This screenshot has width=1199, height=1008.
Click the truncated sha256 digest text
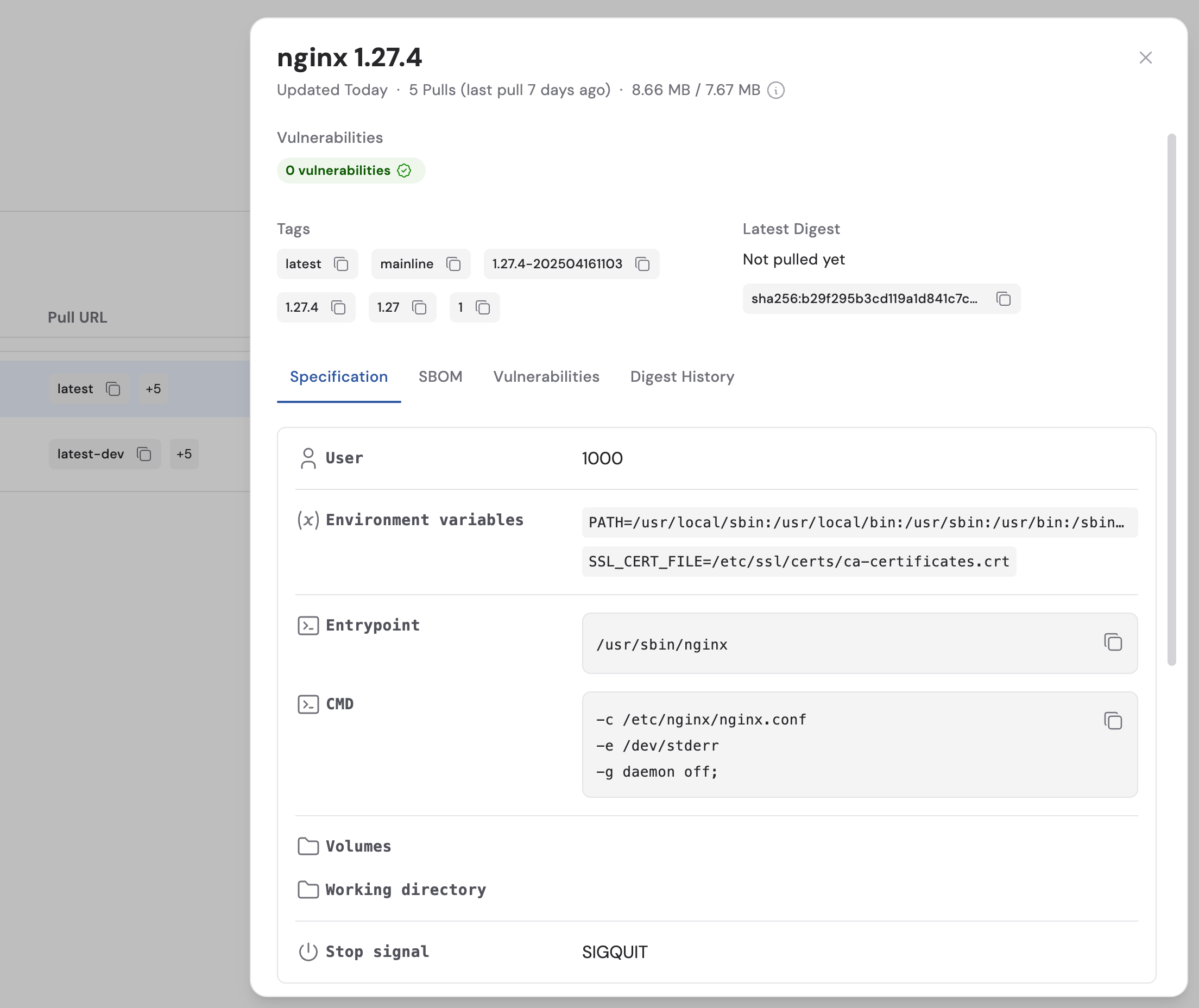864,299
